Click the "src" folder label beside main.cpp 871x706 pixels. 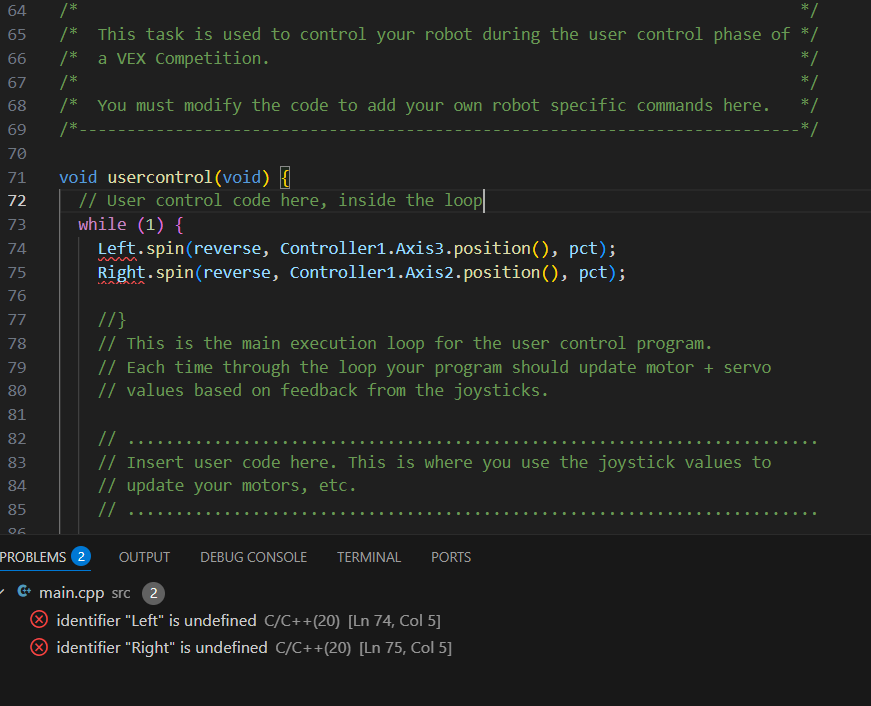[121, 593]
